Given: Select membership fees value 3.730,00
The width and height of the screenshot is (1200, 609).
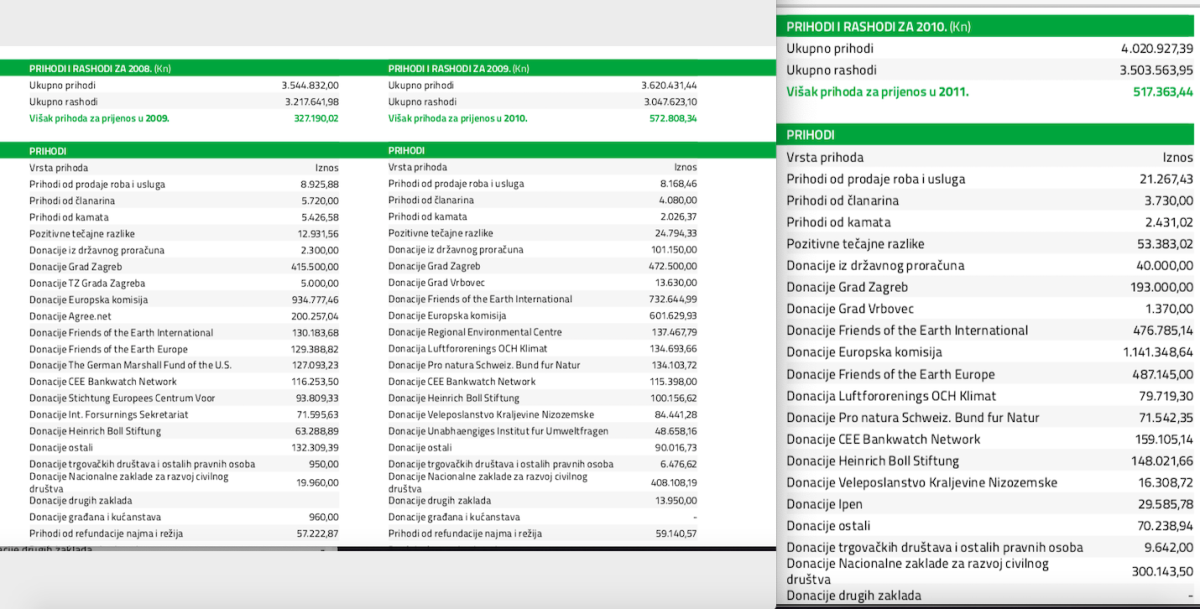Looking at the screenshot, I should [x=1170, y=201].
